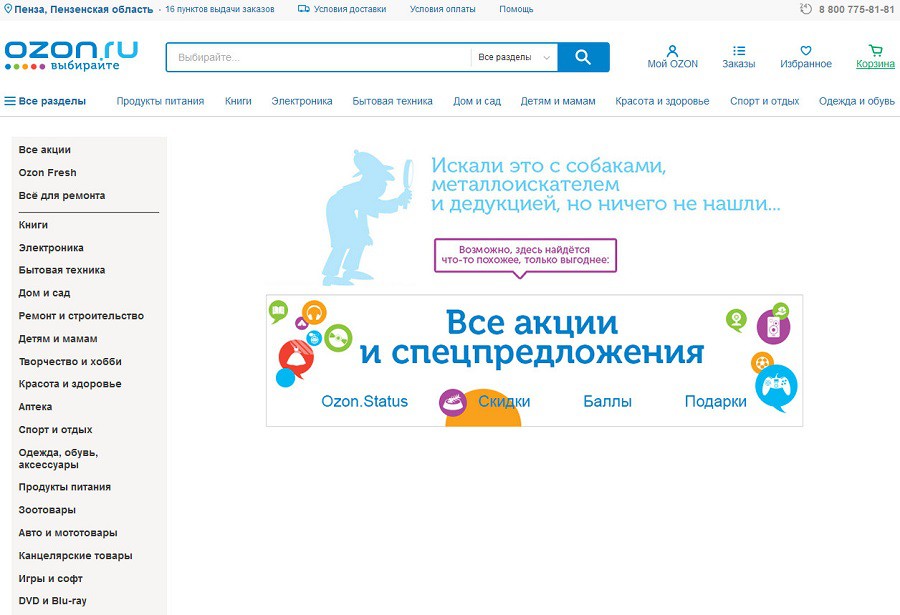Open Избранное heart icon
900x615 pixels.
(x=806, y=51)
